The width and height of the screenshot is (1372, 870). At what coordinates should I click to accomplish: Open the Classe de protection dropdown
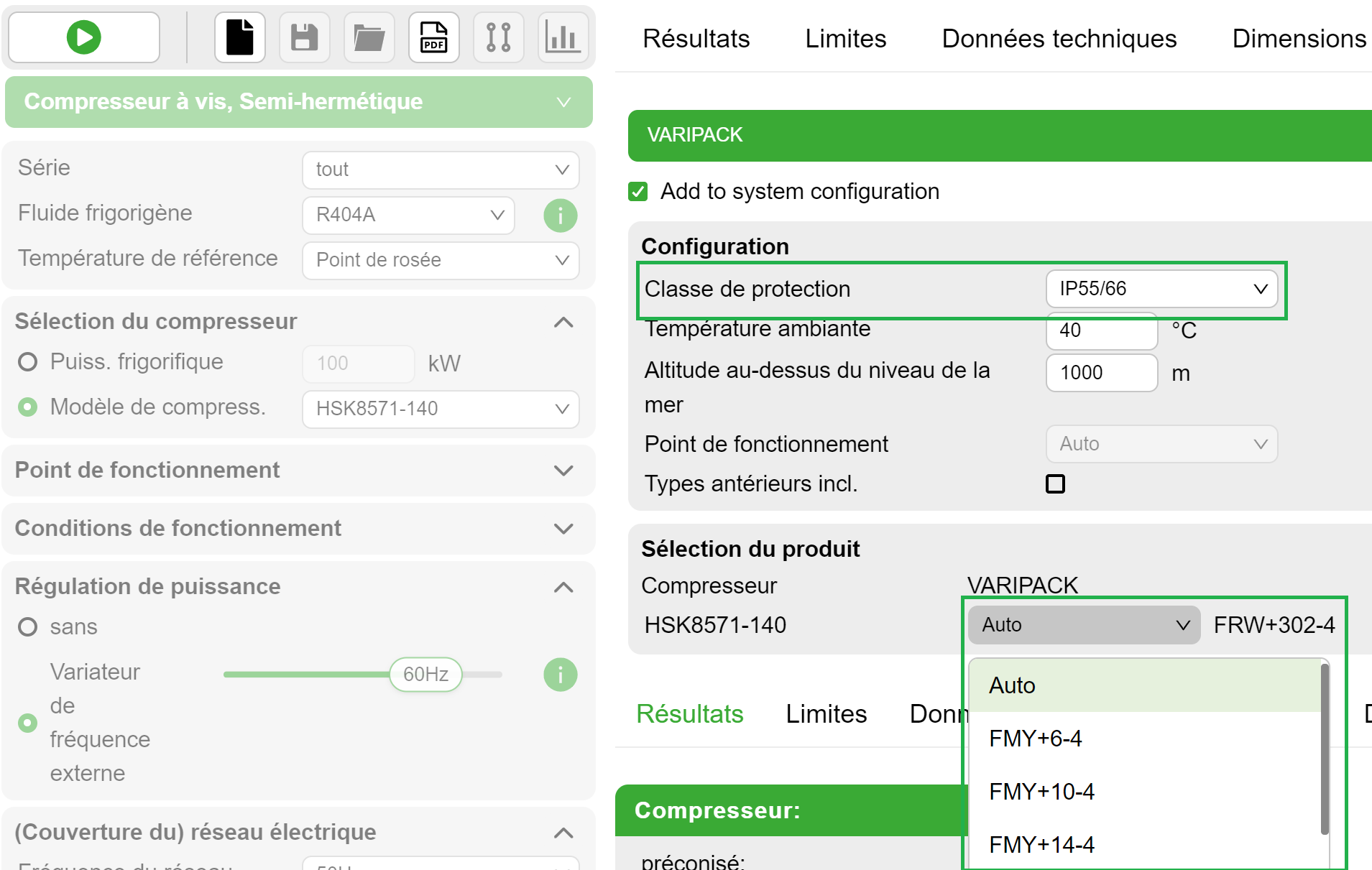coord(1161,289)
